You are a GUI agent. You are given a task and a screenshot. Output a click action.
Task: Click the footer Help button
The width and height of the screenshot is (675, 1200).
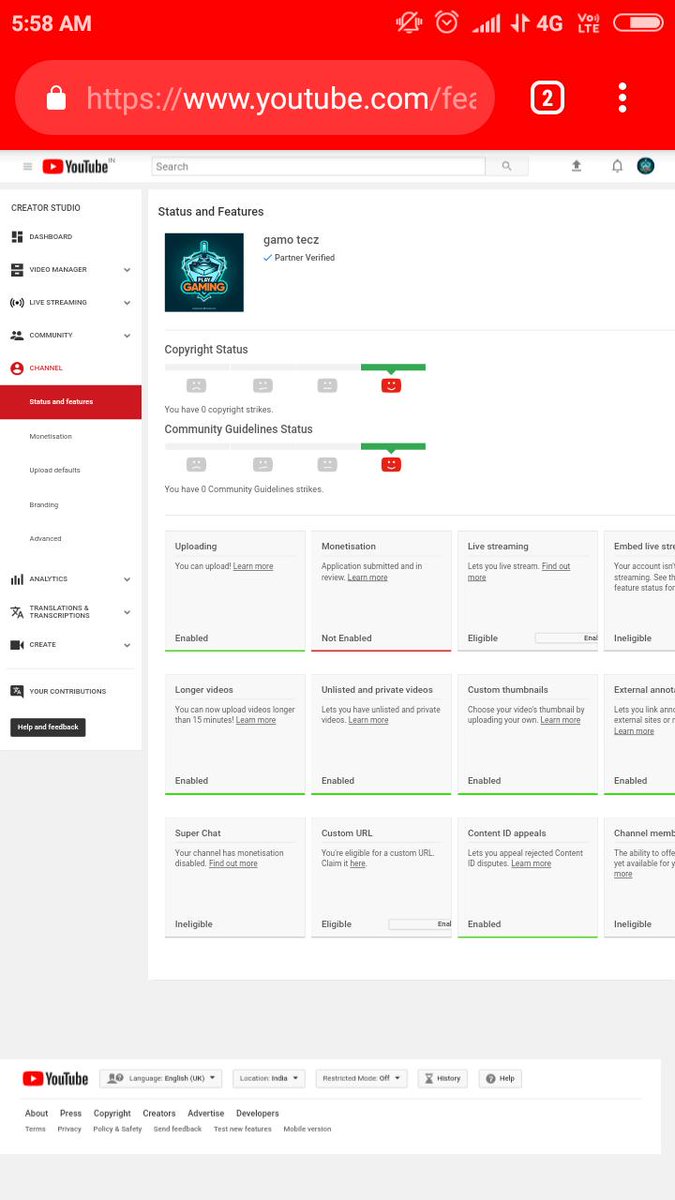[501, 1078]
